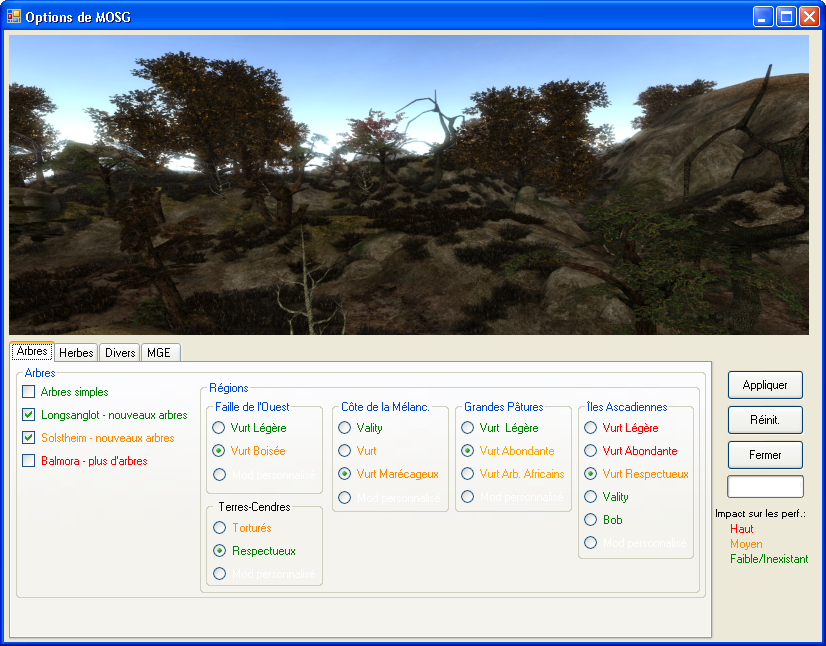Click the Moyen performance legend label
This screenshot has height=646, width=826.
[746, 544]
